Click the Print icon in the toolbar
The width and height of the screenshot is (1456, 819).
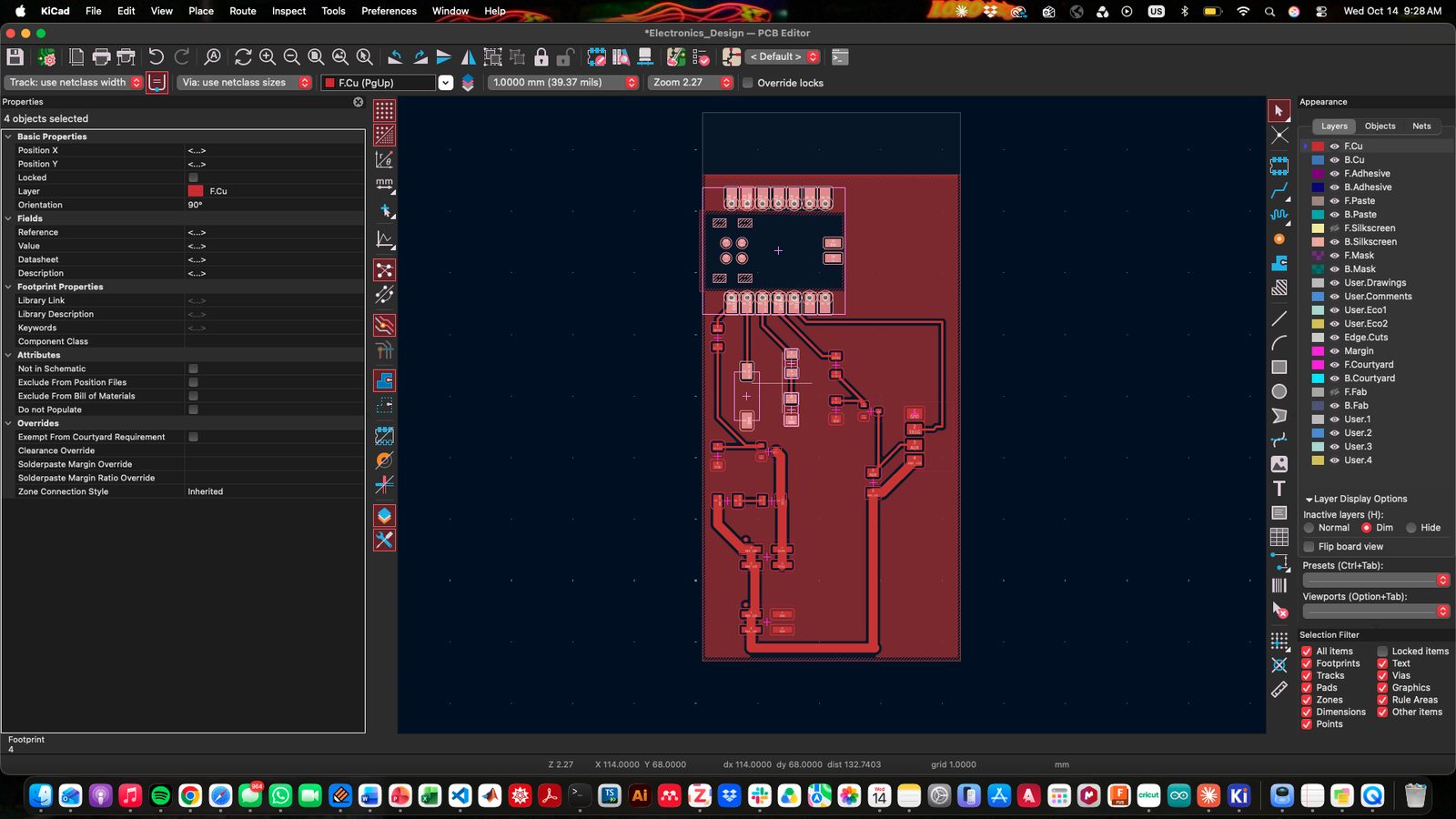101,57
